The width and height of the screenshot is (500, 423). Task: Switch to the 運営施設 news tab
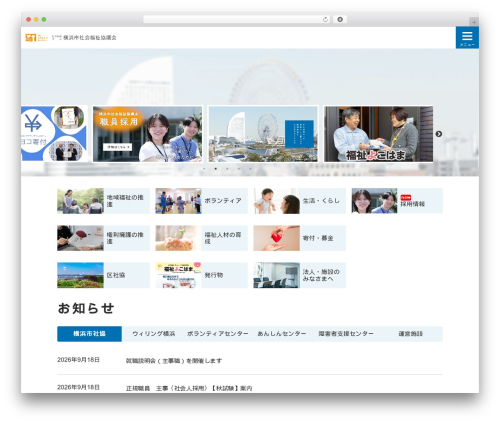410,334
